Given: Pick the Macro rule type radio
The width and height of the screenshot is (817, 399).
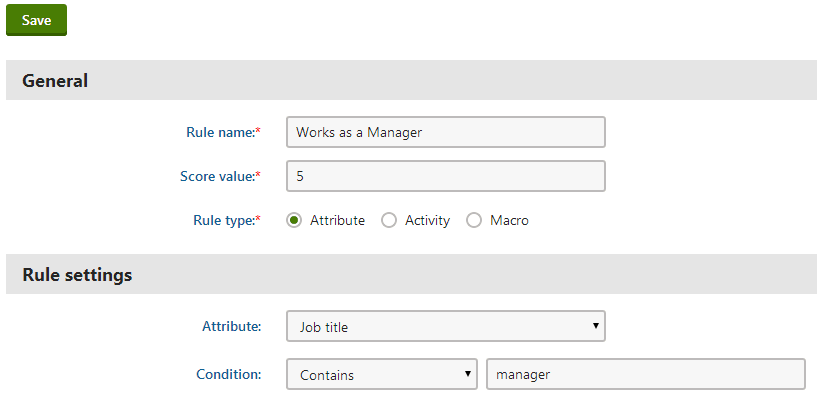Looking at the screenshot, I should pos(474,220).
